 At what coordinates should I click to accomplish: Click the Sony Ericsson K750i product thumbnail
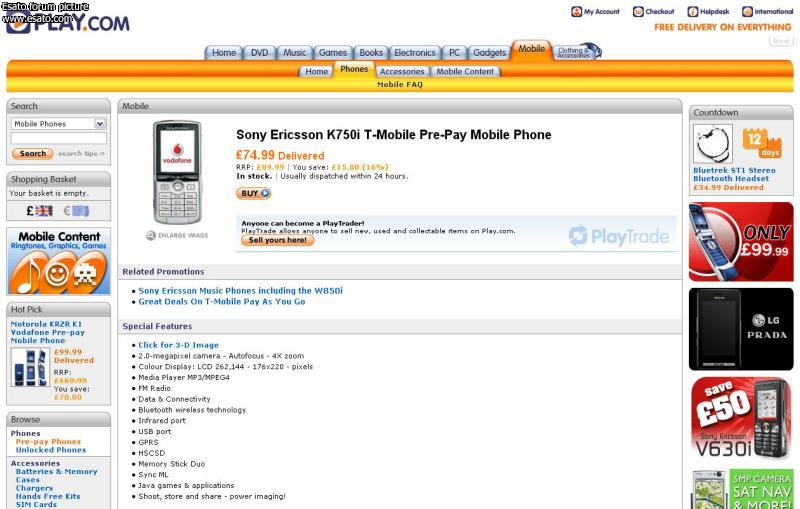(x=177, y=173)
